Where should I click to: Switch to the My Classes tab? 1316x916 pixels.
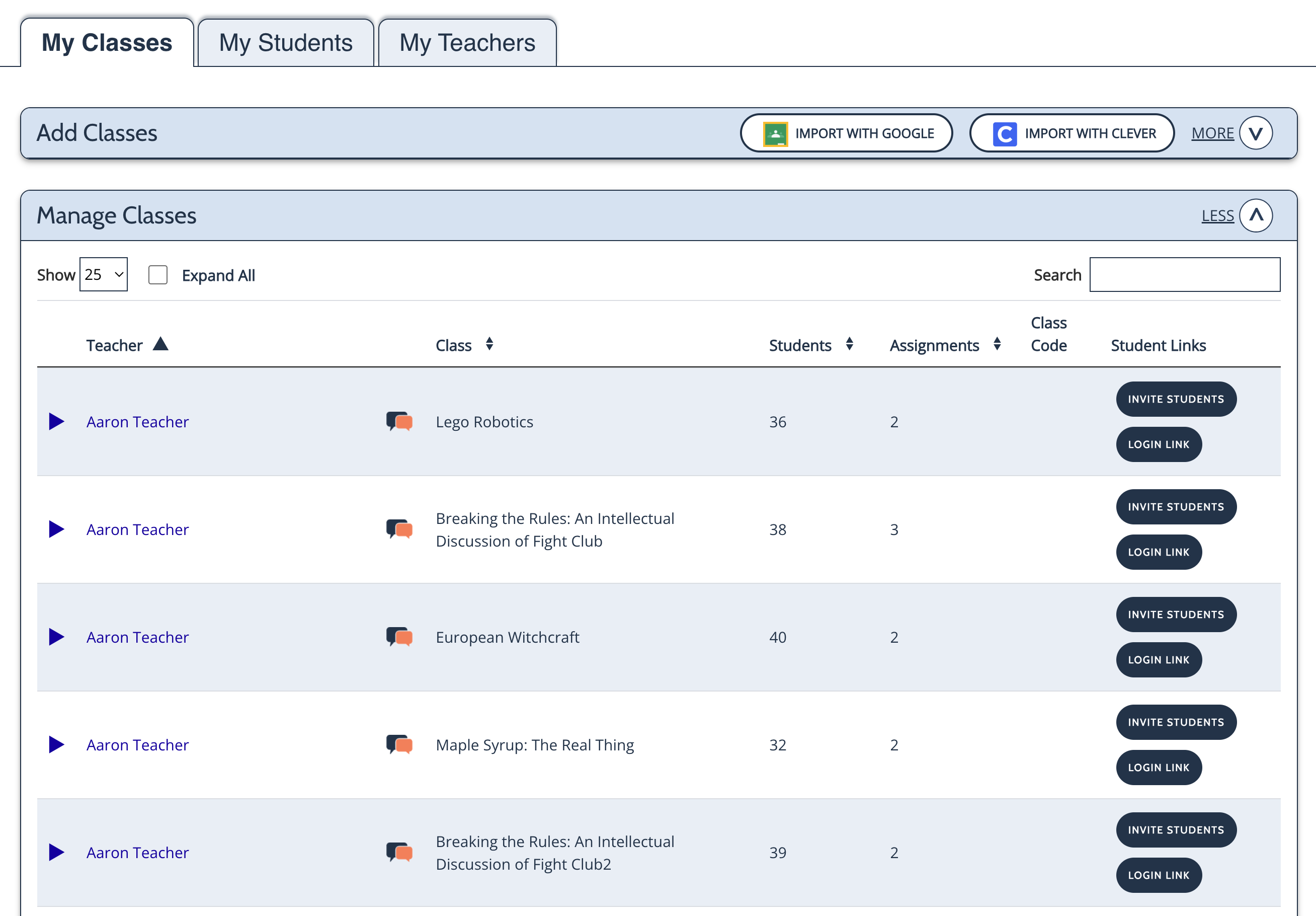(107, 43)
